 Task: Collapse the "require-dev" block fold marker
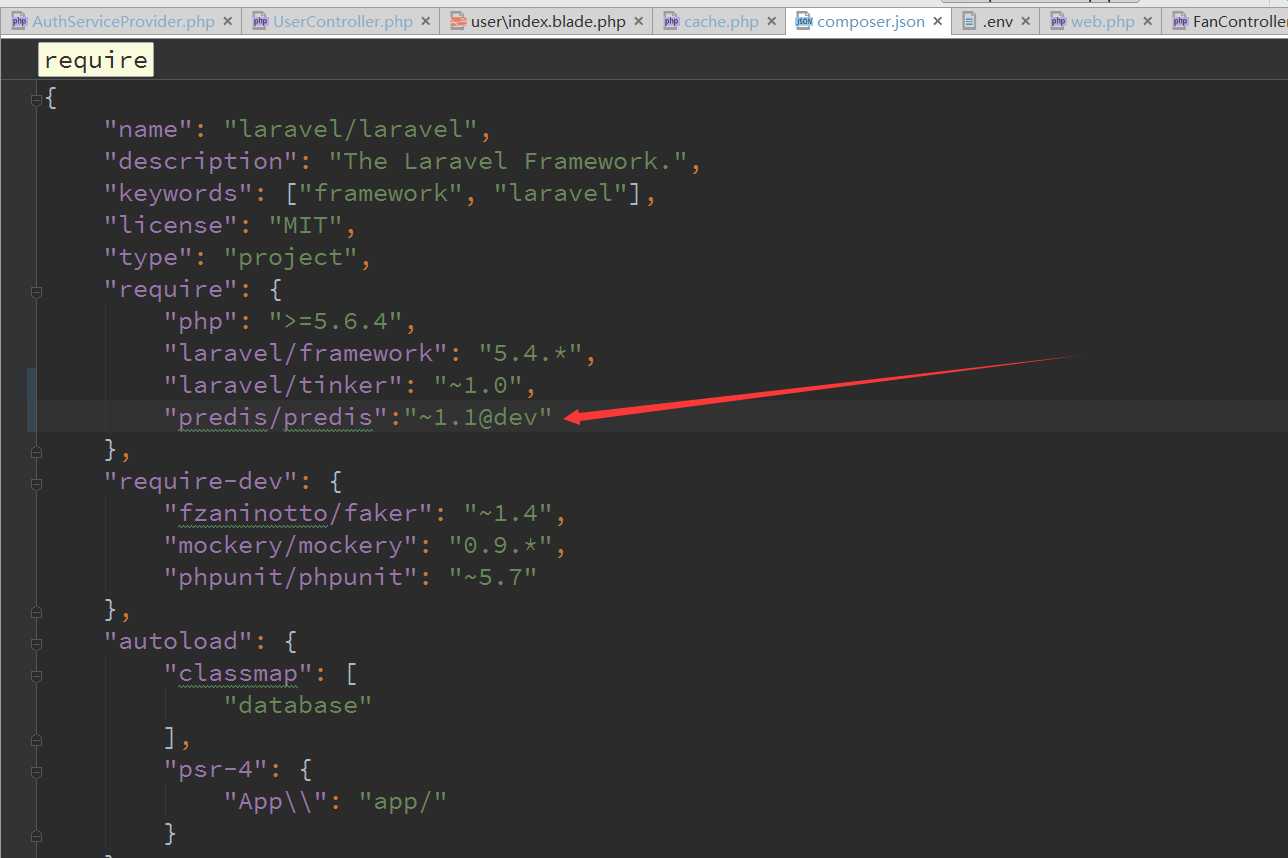pos(36,483)
